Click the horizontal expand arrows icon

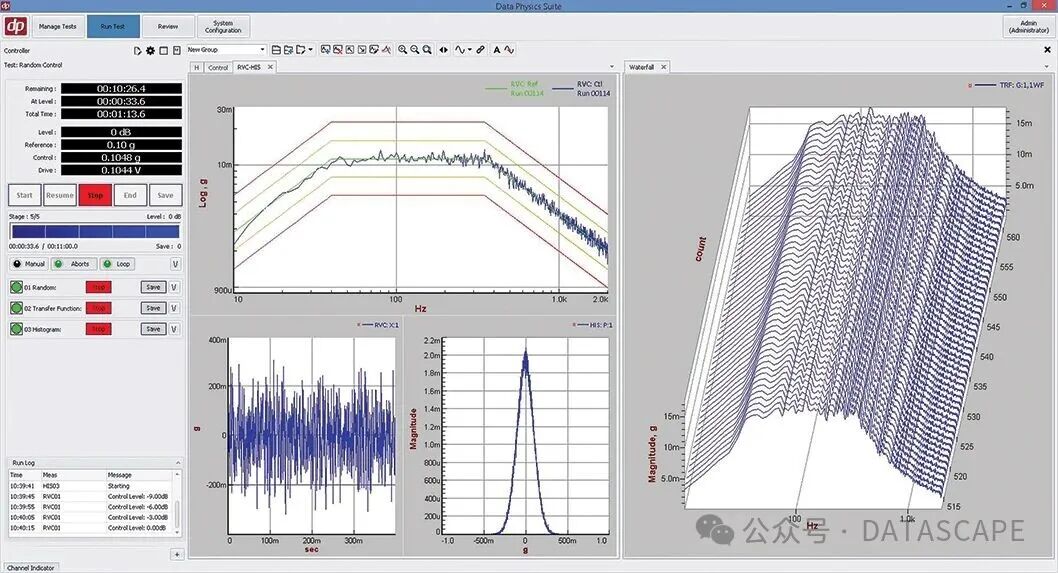(443, 50)
